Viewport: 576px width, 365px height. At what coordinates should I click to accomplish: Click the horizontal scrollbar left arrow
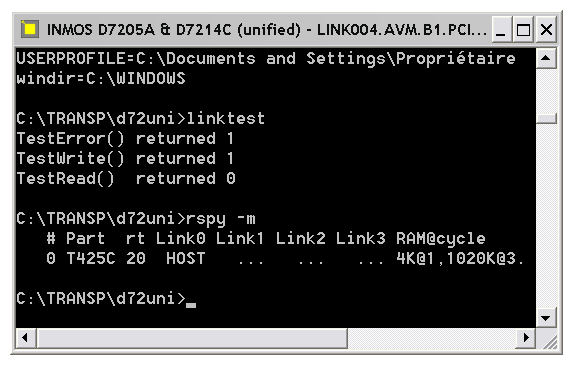point(25,337)
